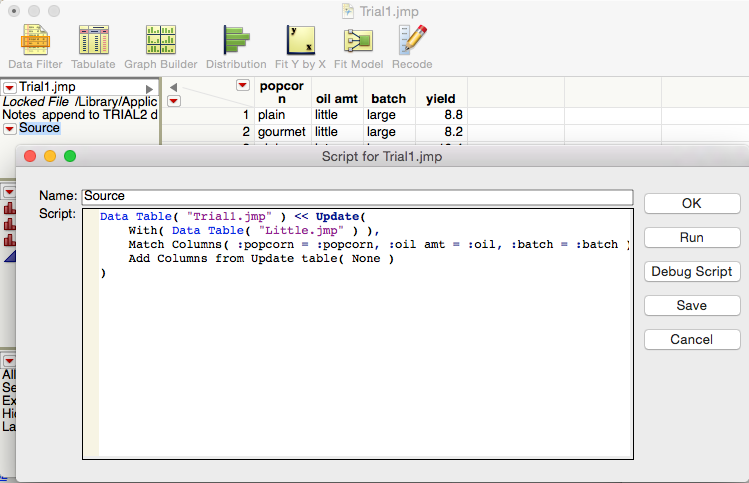Click the Update keyword in script
Image resolution: width=749 pixels, height=483 pixels.
(x=337, y=216)
